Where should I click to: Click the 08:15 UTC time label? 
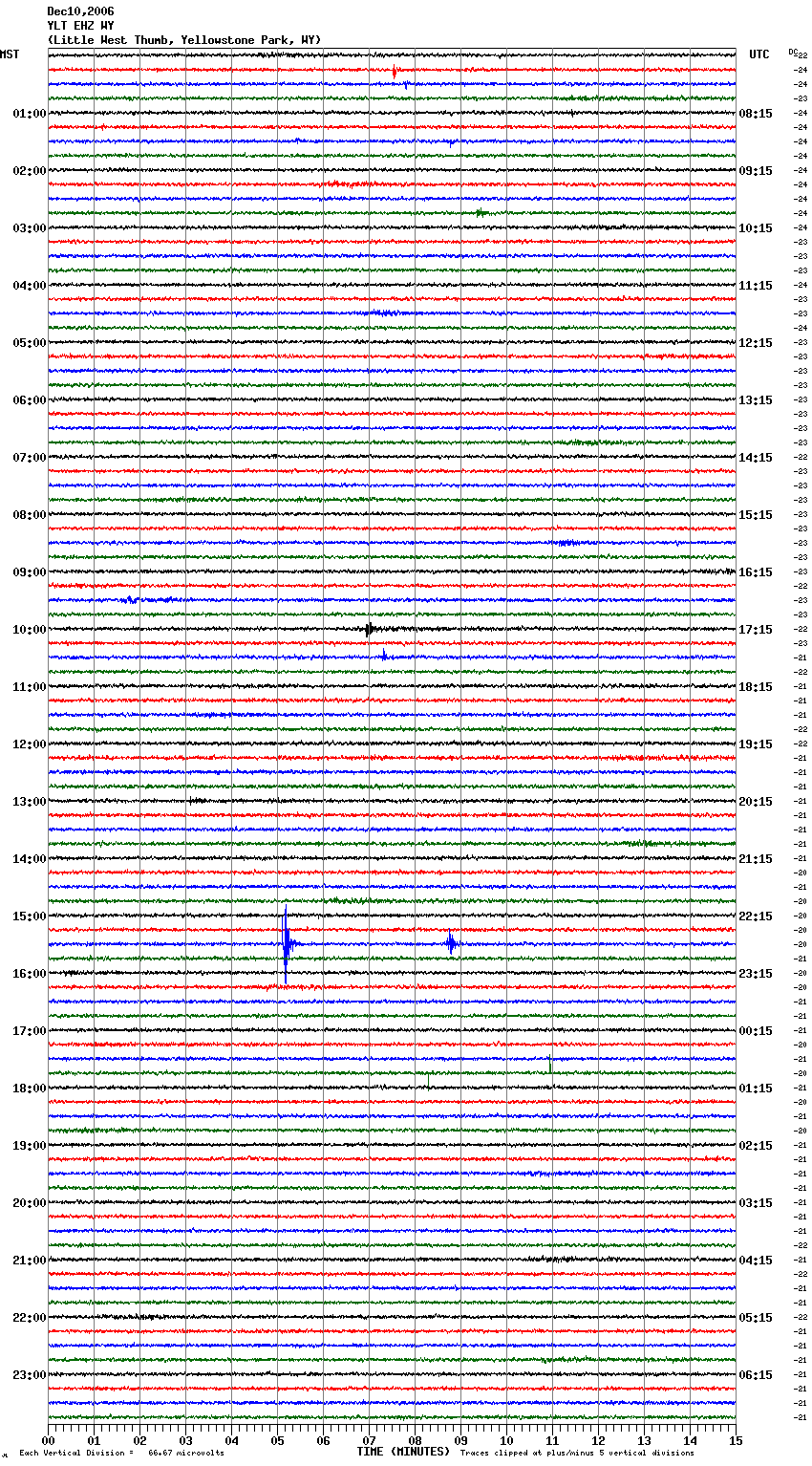pos(756,114)
